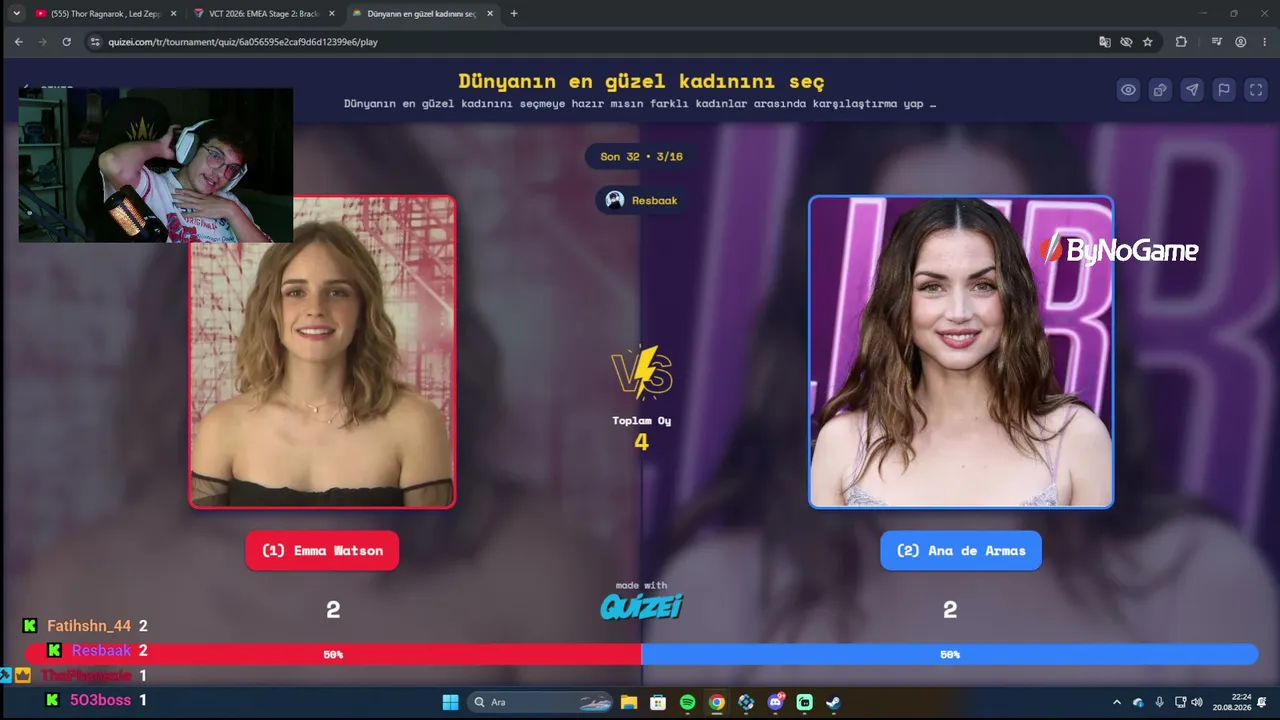Click the Ara taskbar search box

click(540, 702)
